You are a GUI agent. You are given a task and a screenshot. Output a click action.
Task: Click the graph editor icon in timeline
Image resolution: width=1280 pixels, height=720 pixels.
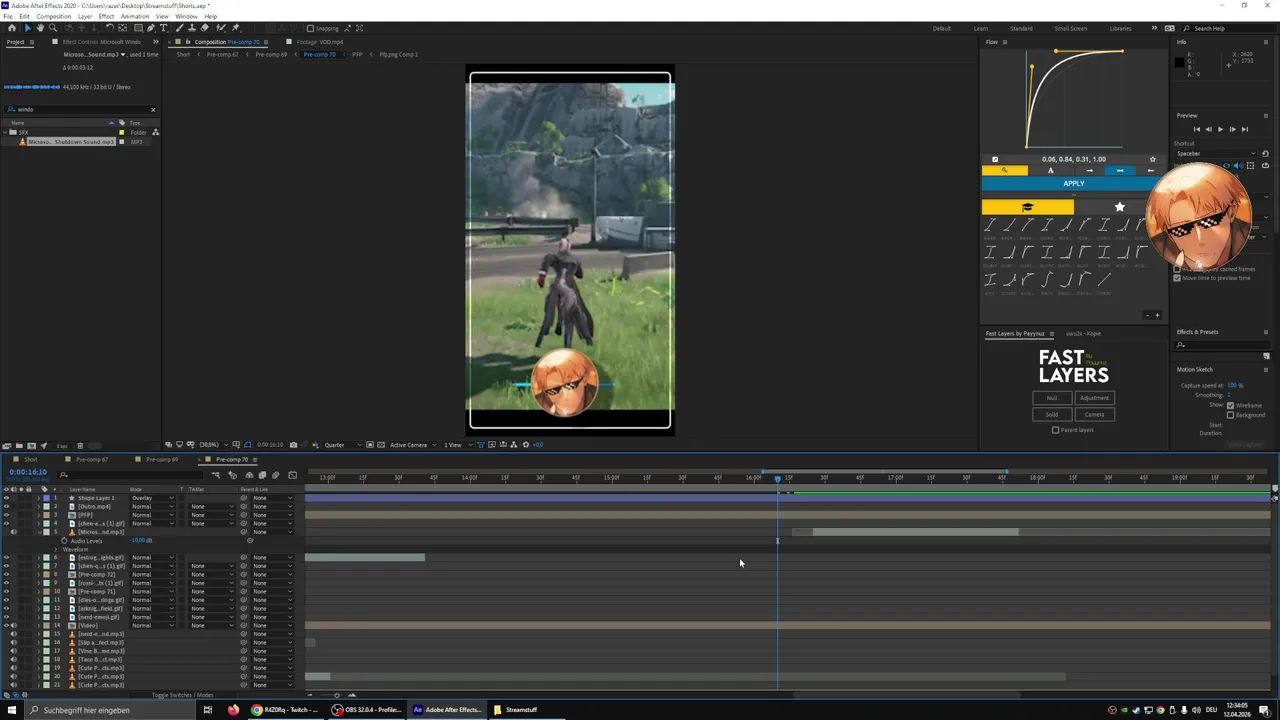point(292,475)
